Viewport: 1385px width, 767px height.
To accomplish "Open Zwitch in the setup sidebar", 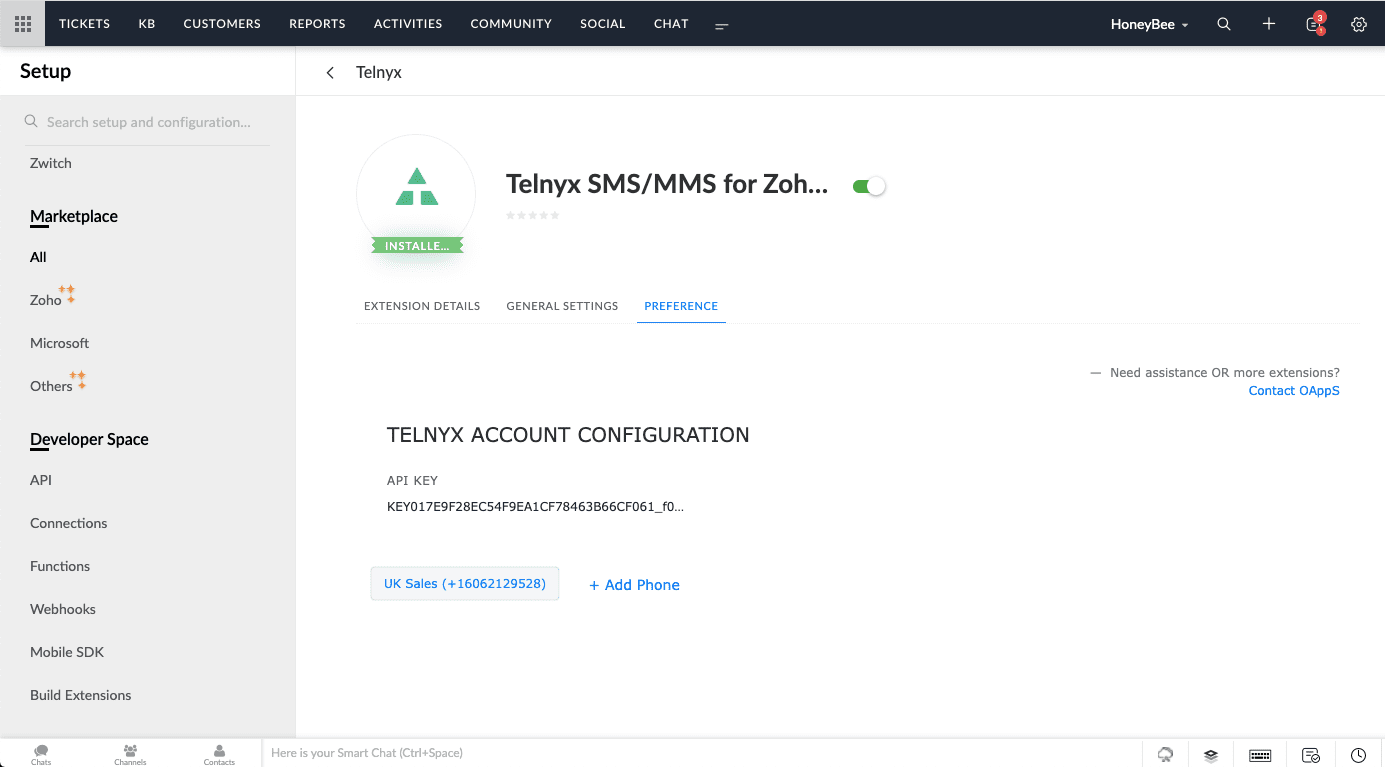I will point(51,163).
